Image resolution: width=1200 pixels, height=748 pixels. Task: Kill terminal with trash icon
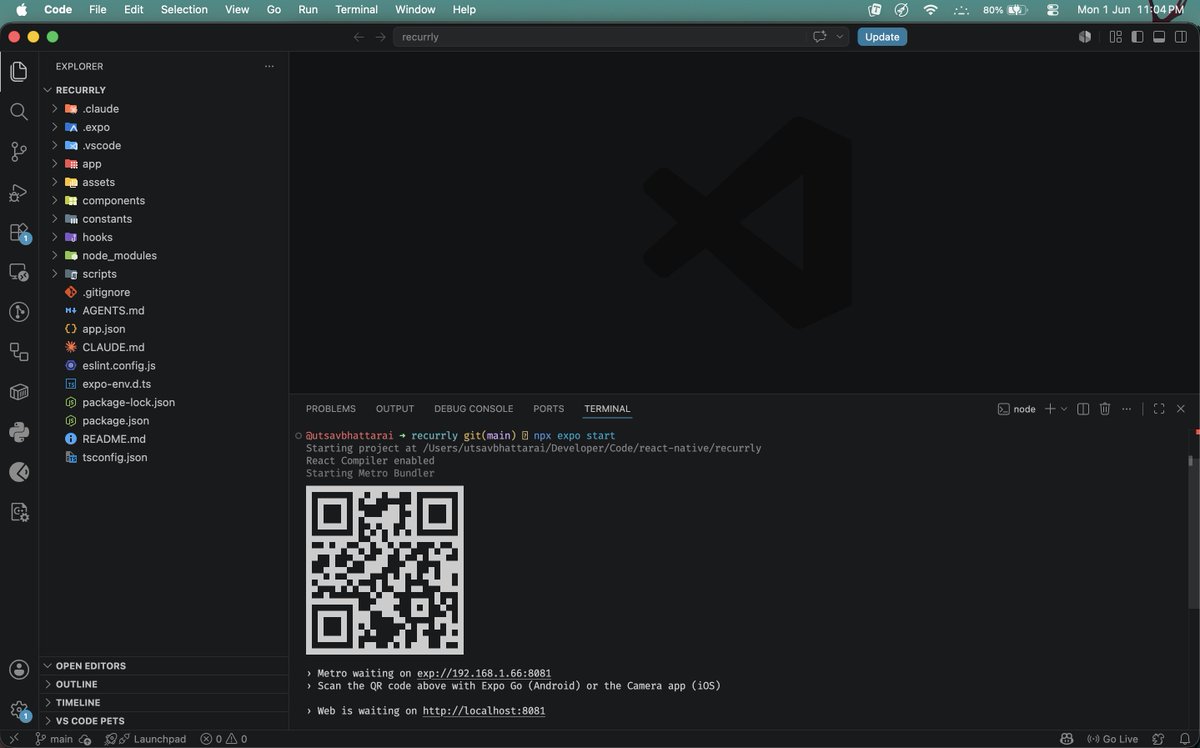[x=1105, y=409]
